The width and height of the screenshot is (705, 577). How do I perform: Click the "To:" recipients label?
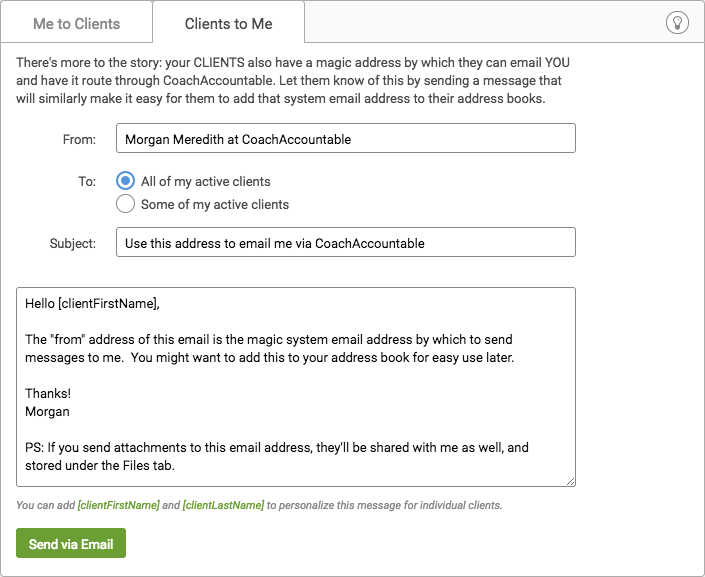pos(87,181)
